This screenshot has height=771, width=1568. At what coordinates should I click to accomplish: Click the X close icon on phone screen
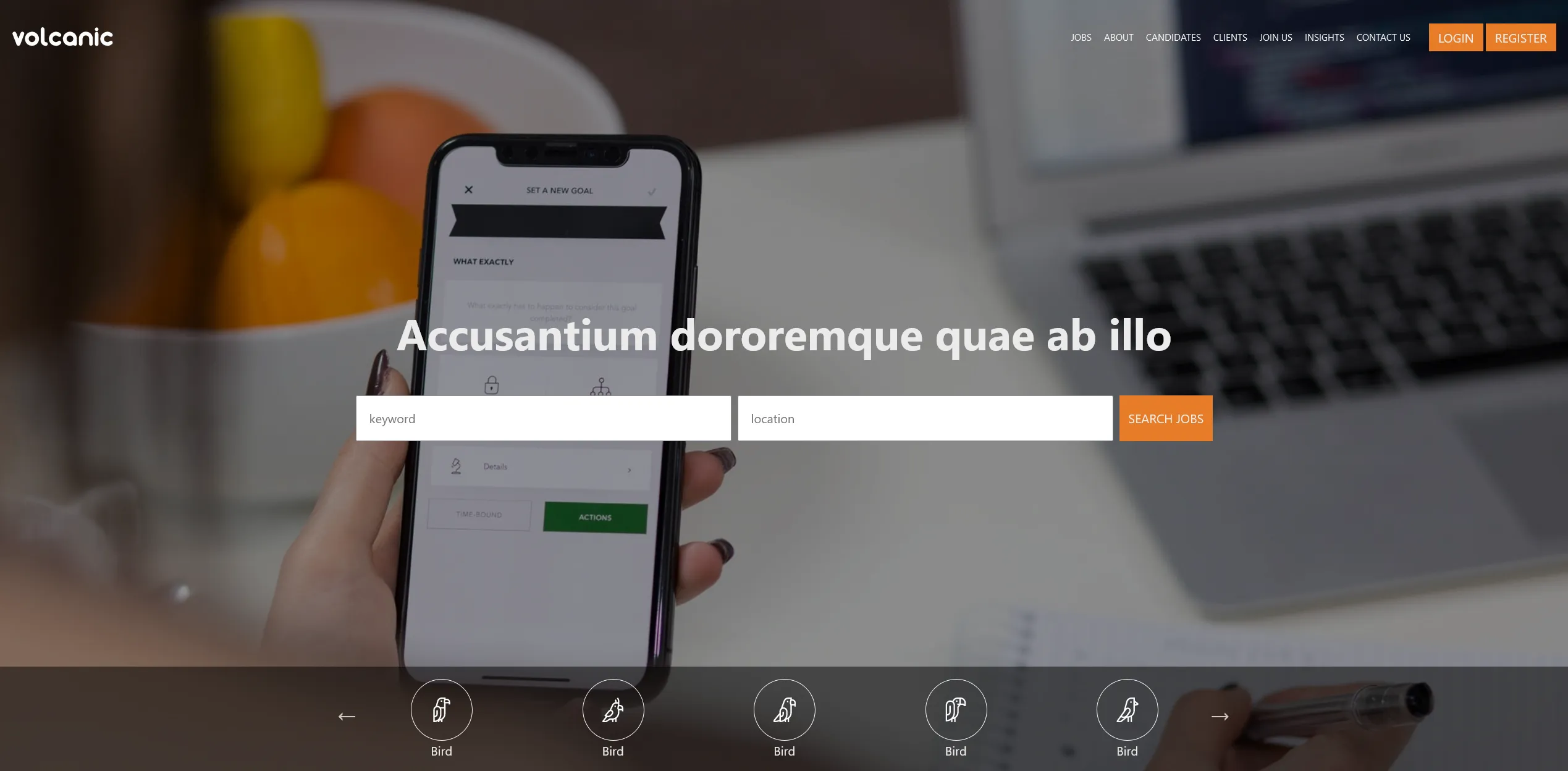pos(467,189)
